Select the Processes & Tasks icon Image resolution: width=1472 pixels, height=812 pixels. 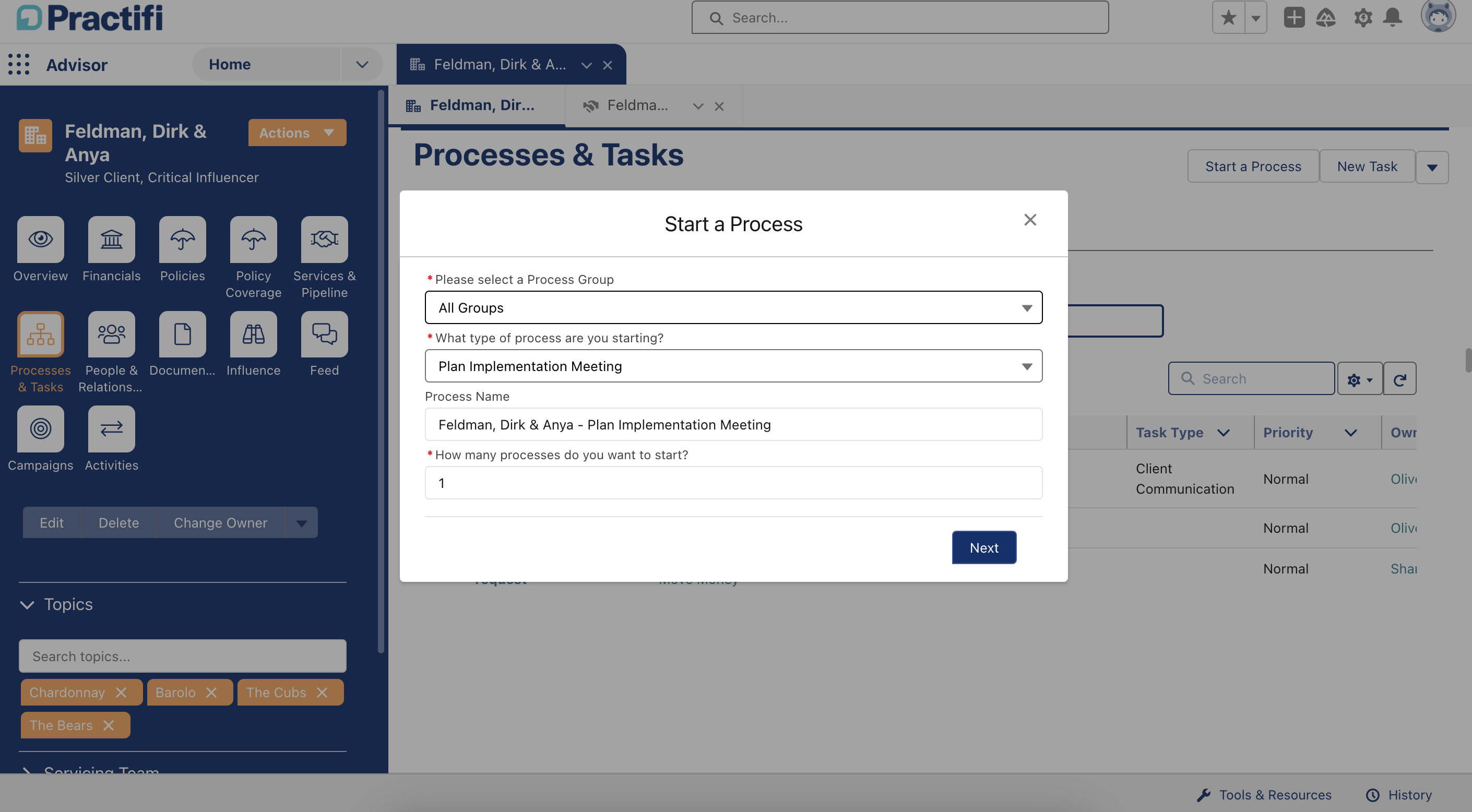[41, 333]
